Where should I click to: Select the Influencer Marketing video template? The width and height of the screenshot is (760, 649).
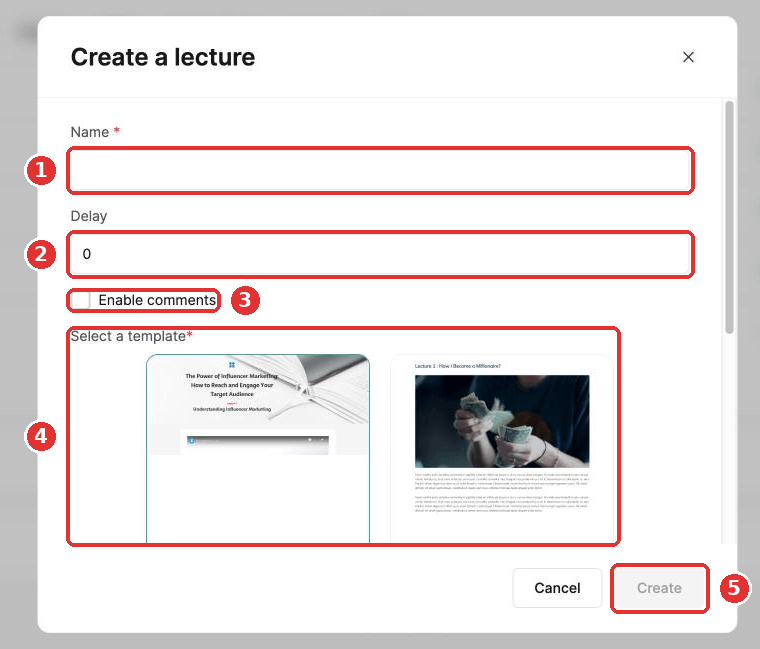coord(258,449)
